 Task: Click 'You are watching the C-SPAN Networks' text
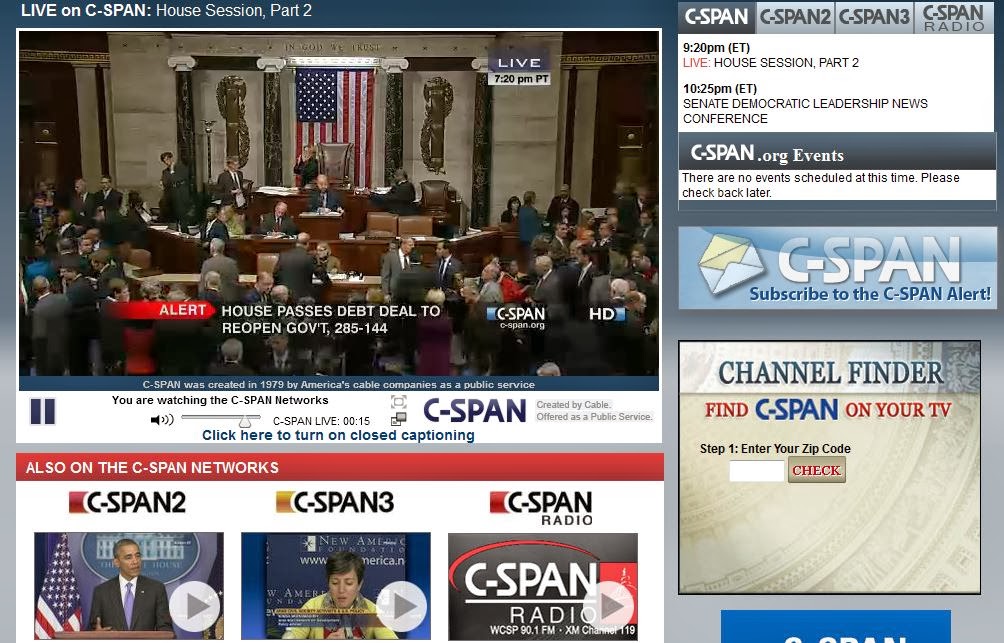[x=220, y=400]
